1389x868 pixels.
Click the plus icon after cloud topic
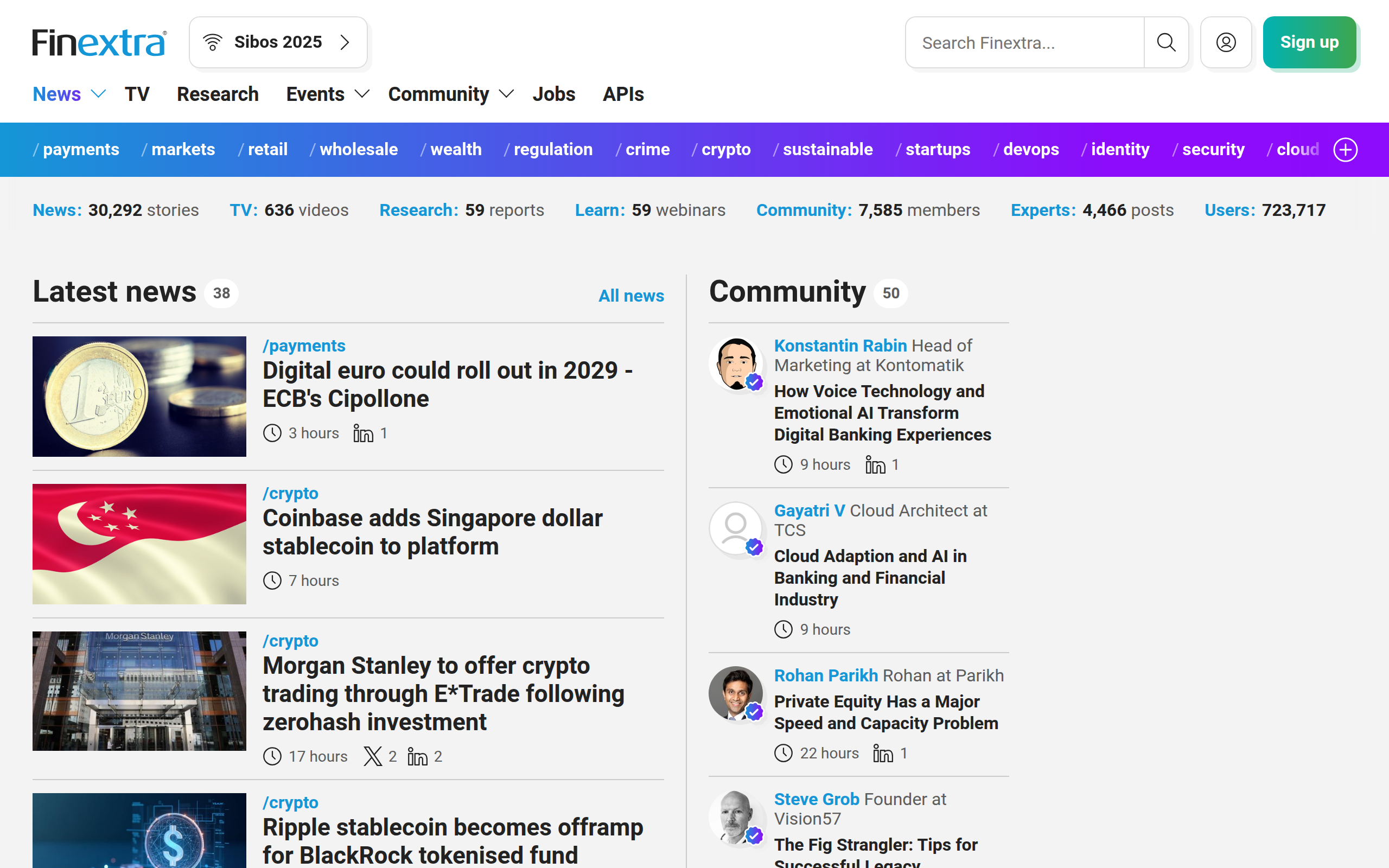(1345, 150)
